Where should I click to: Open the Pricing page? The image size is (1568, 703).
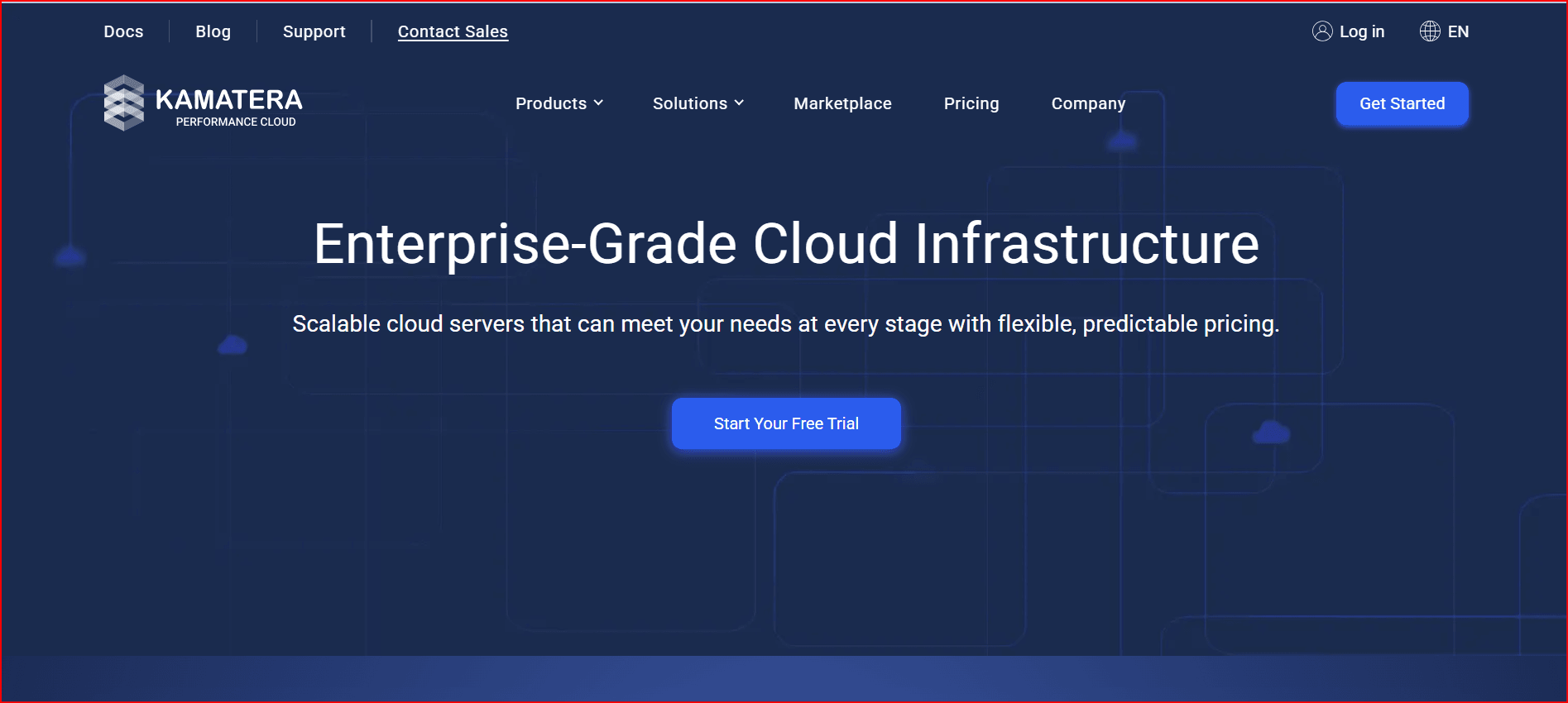[971, 103]
